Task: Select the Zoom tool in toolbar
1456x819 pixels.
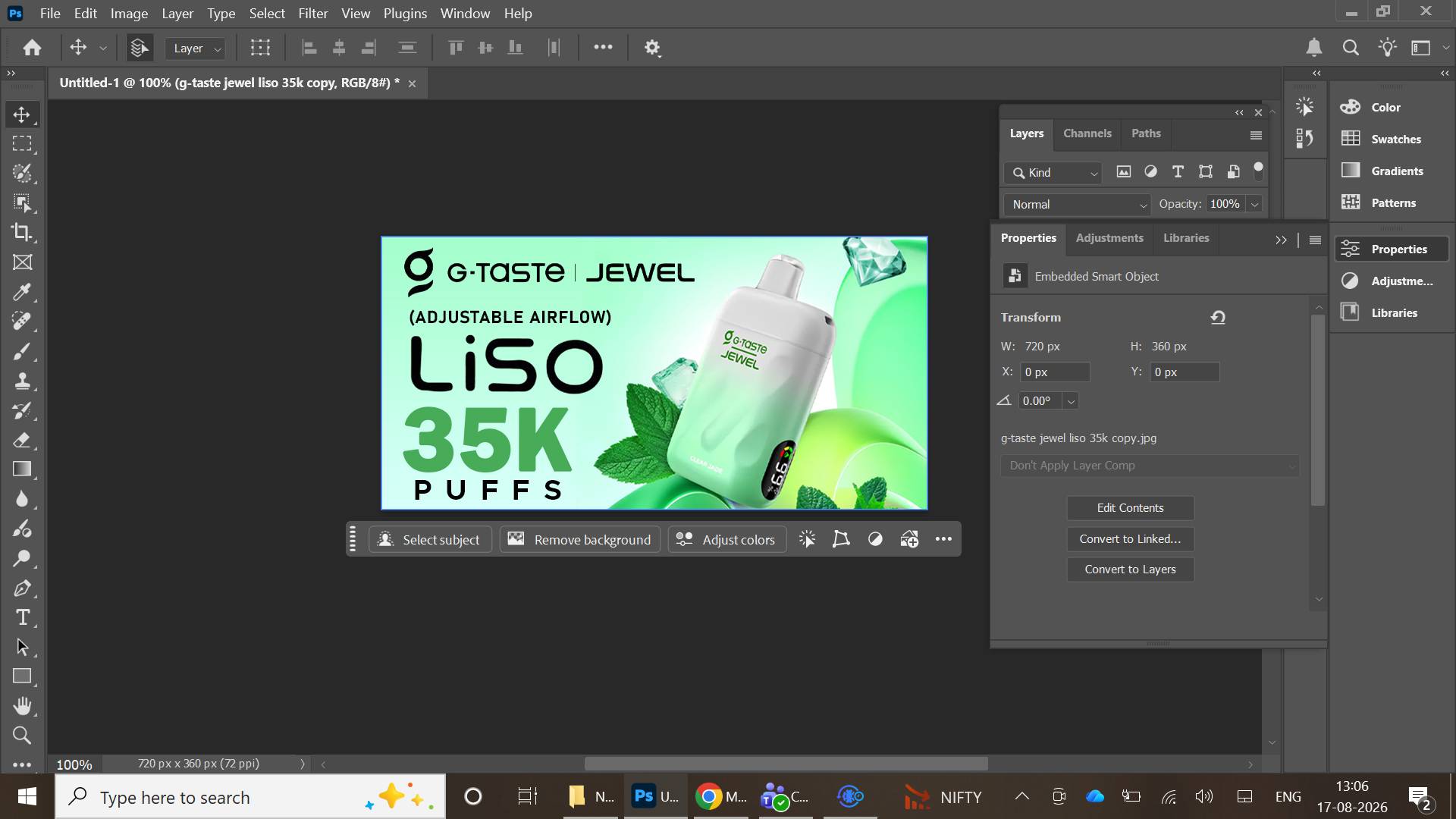Action: pyautogui.click(x=22, y=736)
